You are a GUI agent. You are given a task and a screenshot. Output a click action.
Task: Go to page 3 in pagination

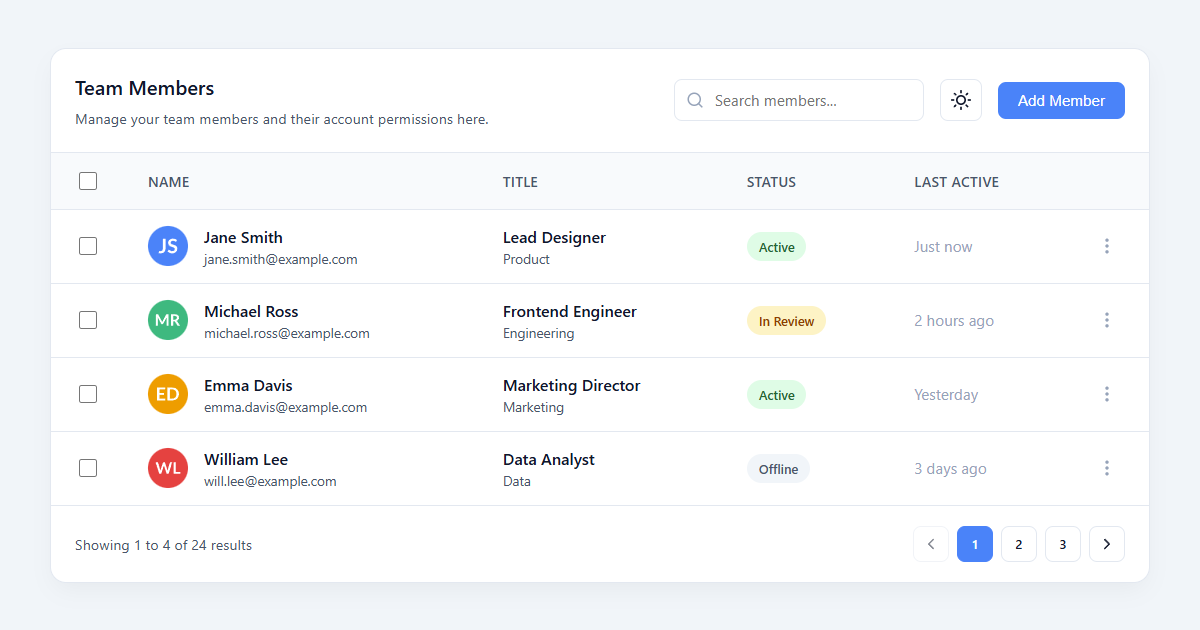point(1063,544)
